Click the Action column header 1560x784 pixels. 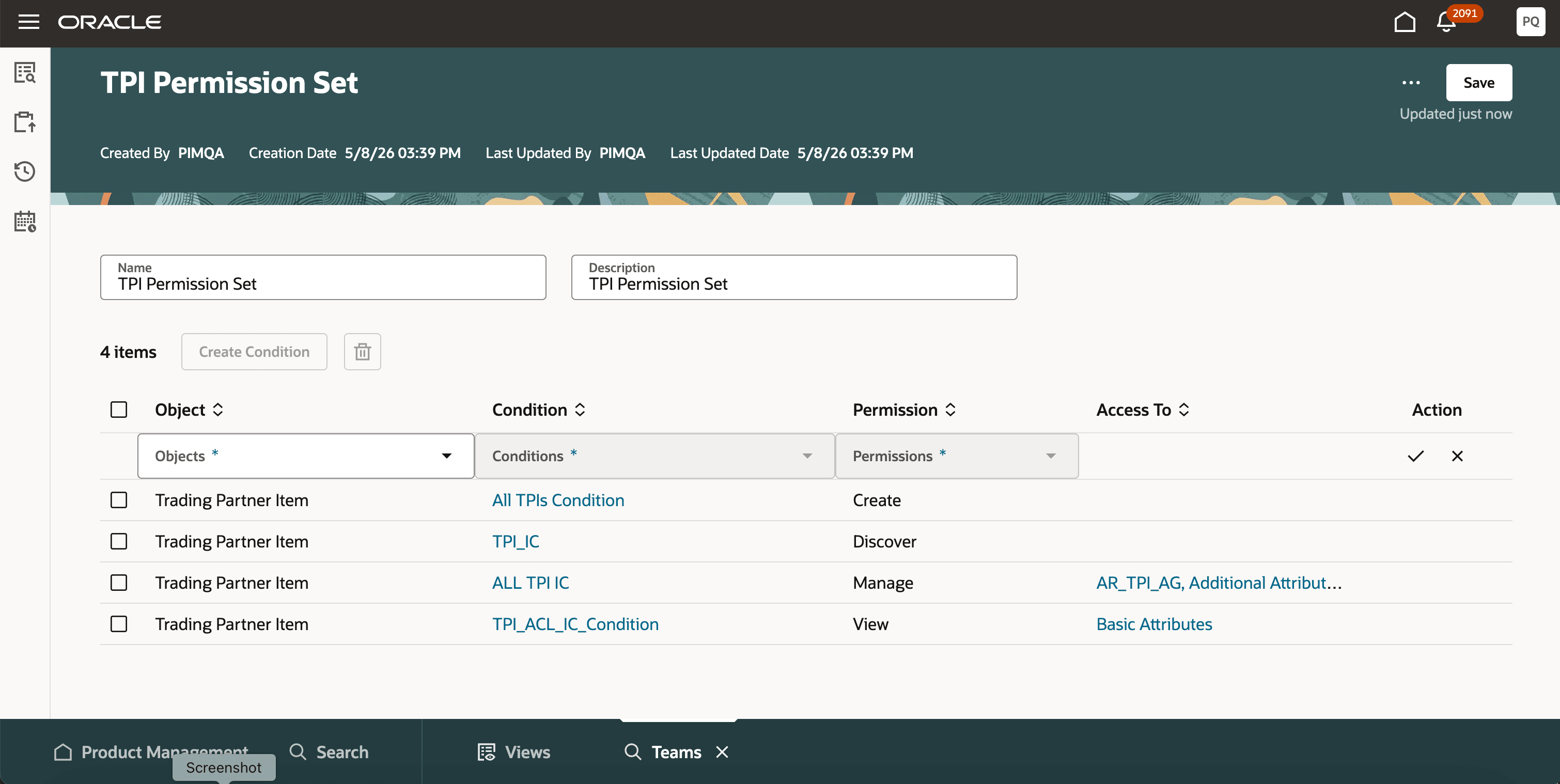click(x=1437, y=410)
